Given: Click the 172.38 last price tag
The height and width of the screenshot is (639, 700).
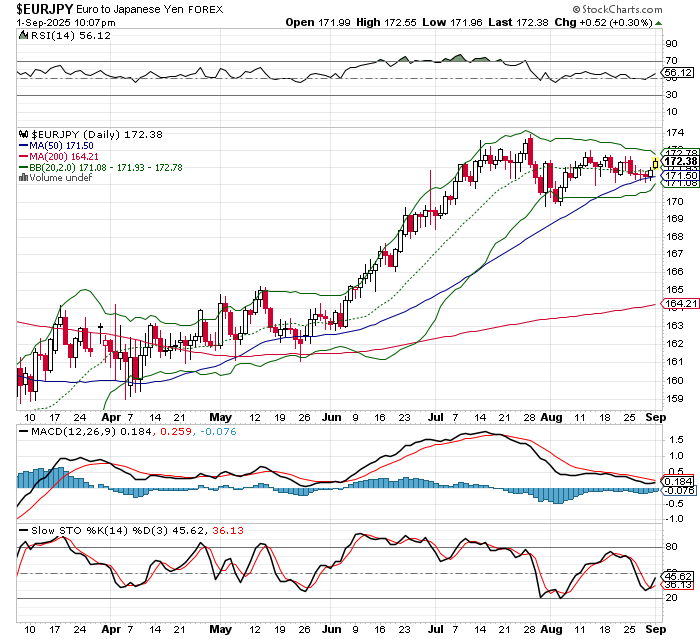Looking at the screenshot, I should (x=679, y=162).
